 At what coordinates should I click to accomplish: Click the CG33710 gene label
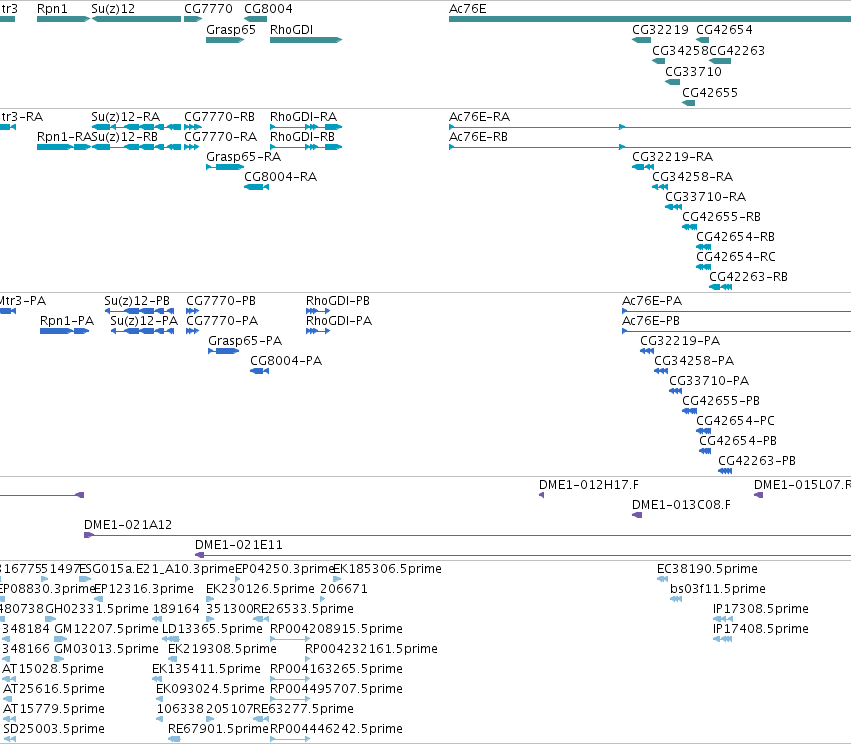tap(694, 71)
